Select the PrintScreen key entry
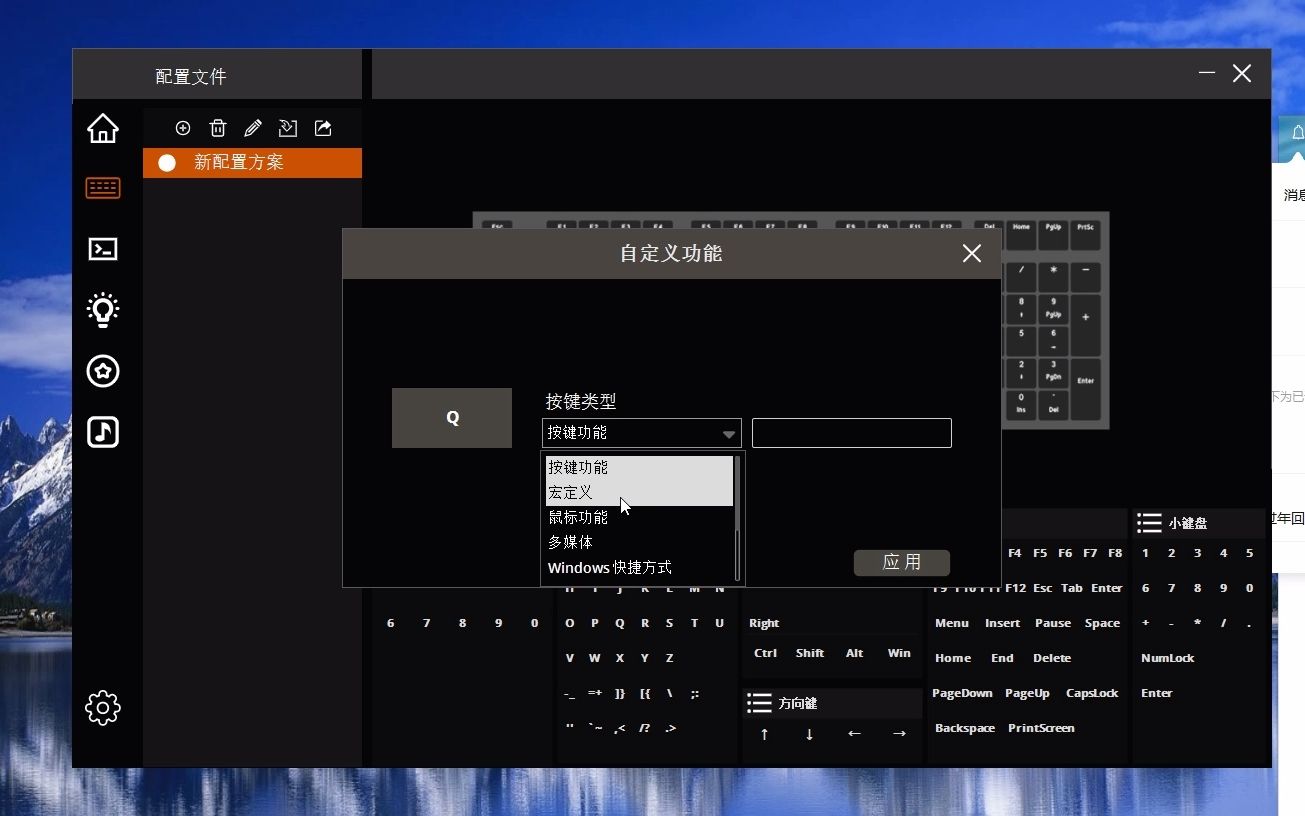1305x816 pixels. click(1042, 728)
